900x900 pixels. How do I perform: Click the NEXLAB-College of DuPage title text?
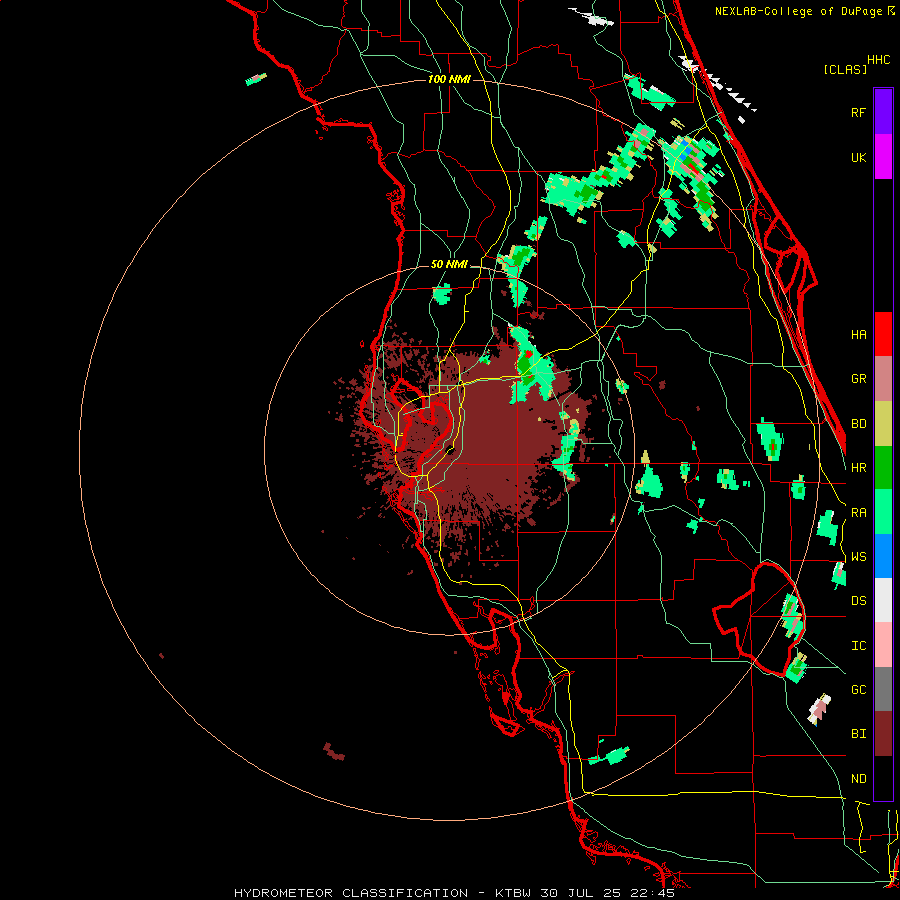coord(798,11)
